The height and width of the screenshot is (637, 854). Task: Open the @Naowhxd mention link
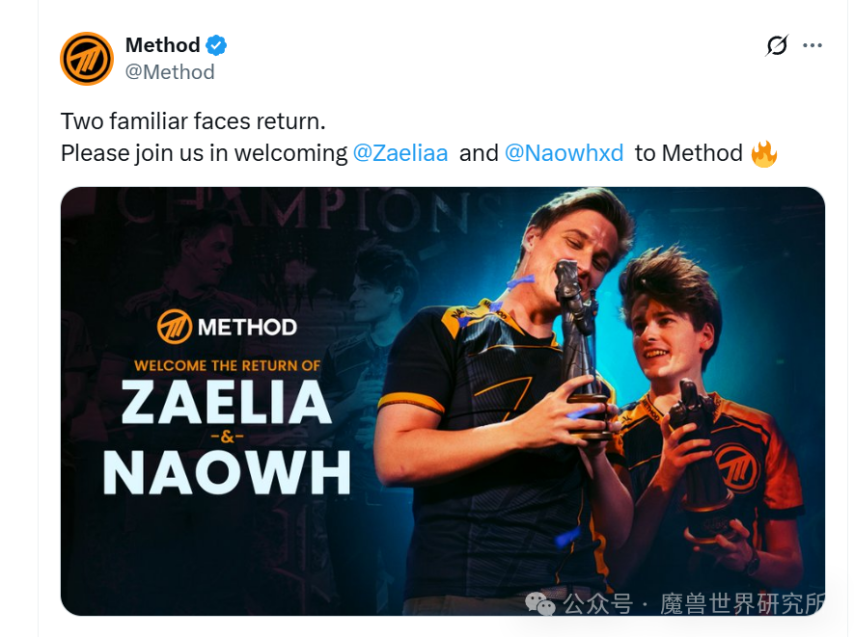[x=564, y=154]
